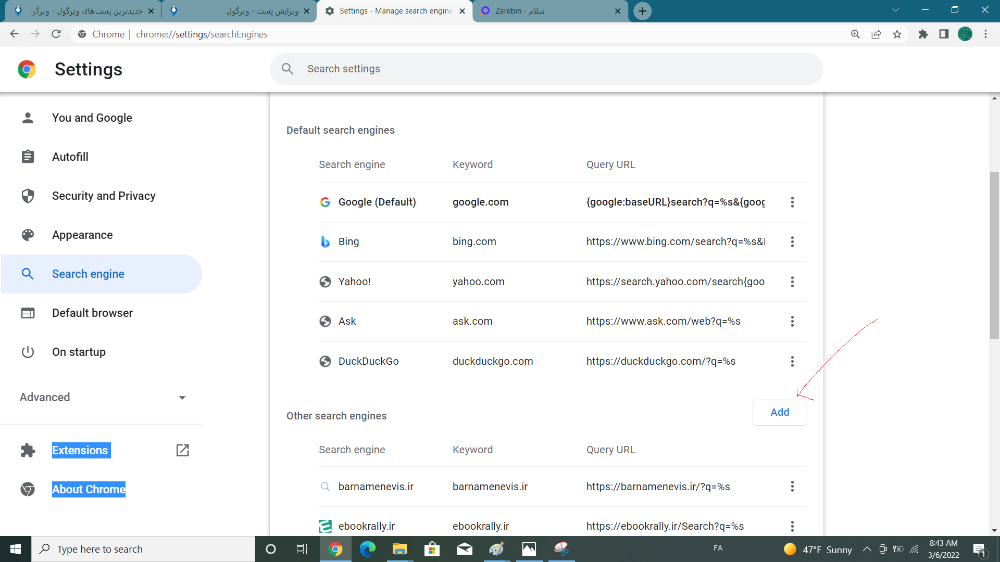1000x562 pixels.
Task: Open a new tab with plus button
Action: click(x=642, y=11)
